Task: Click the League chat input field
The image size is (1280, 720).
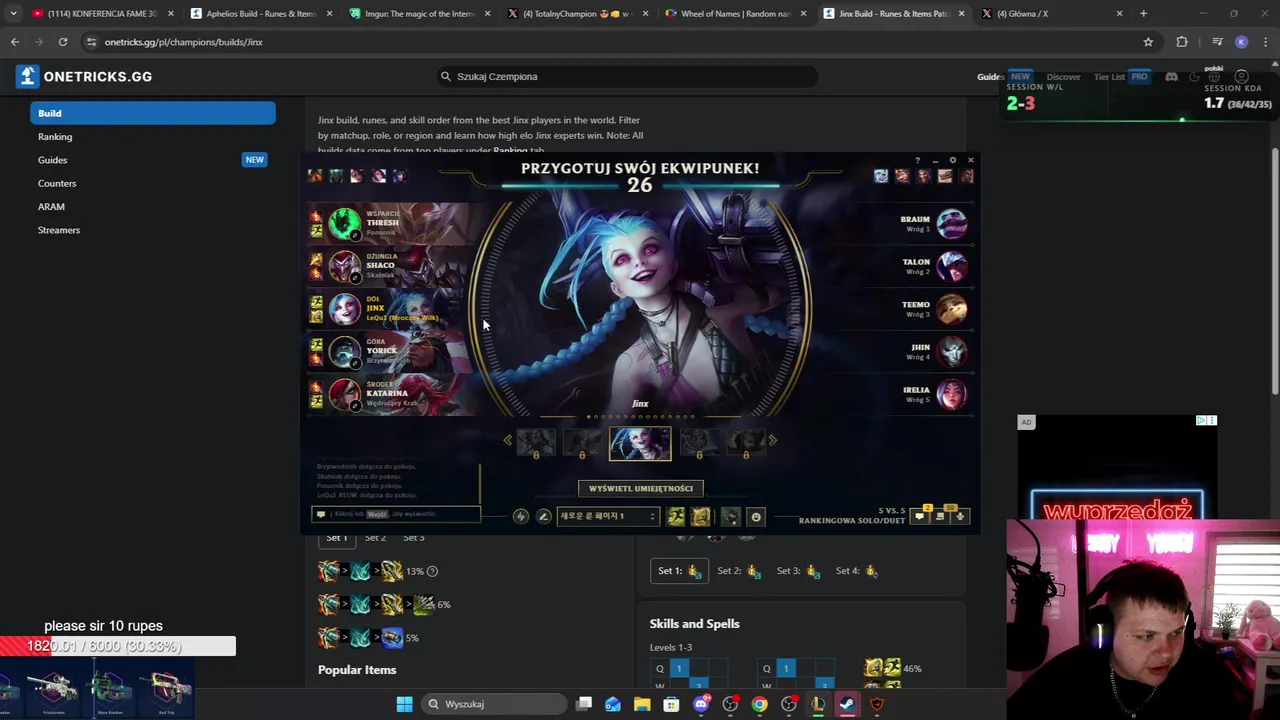Action: 396,514
